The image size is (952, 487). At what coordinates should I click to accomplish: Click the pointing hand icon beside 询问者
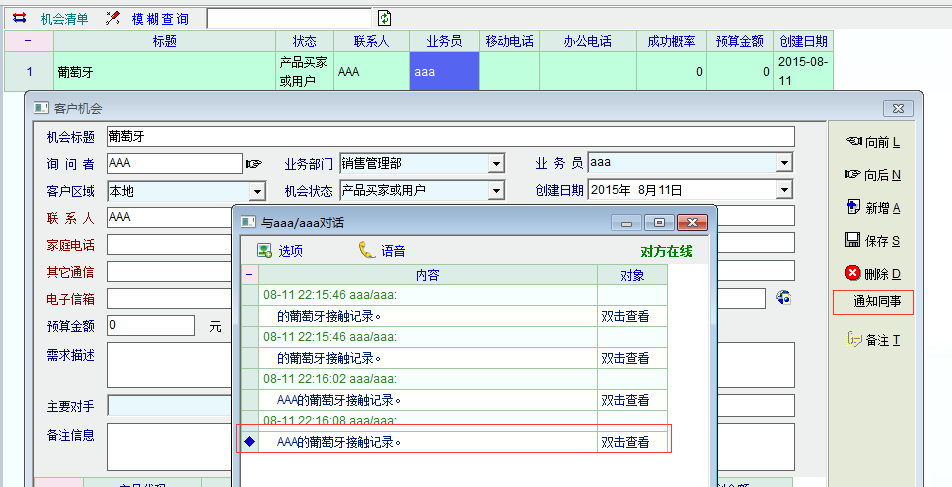[x=254, y=163]
